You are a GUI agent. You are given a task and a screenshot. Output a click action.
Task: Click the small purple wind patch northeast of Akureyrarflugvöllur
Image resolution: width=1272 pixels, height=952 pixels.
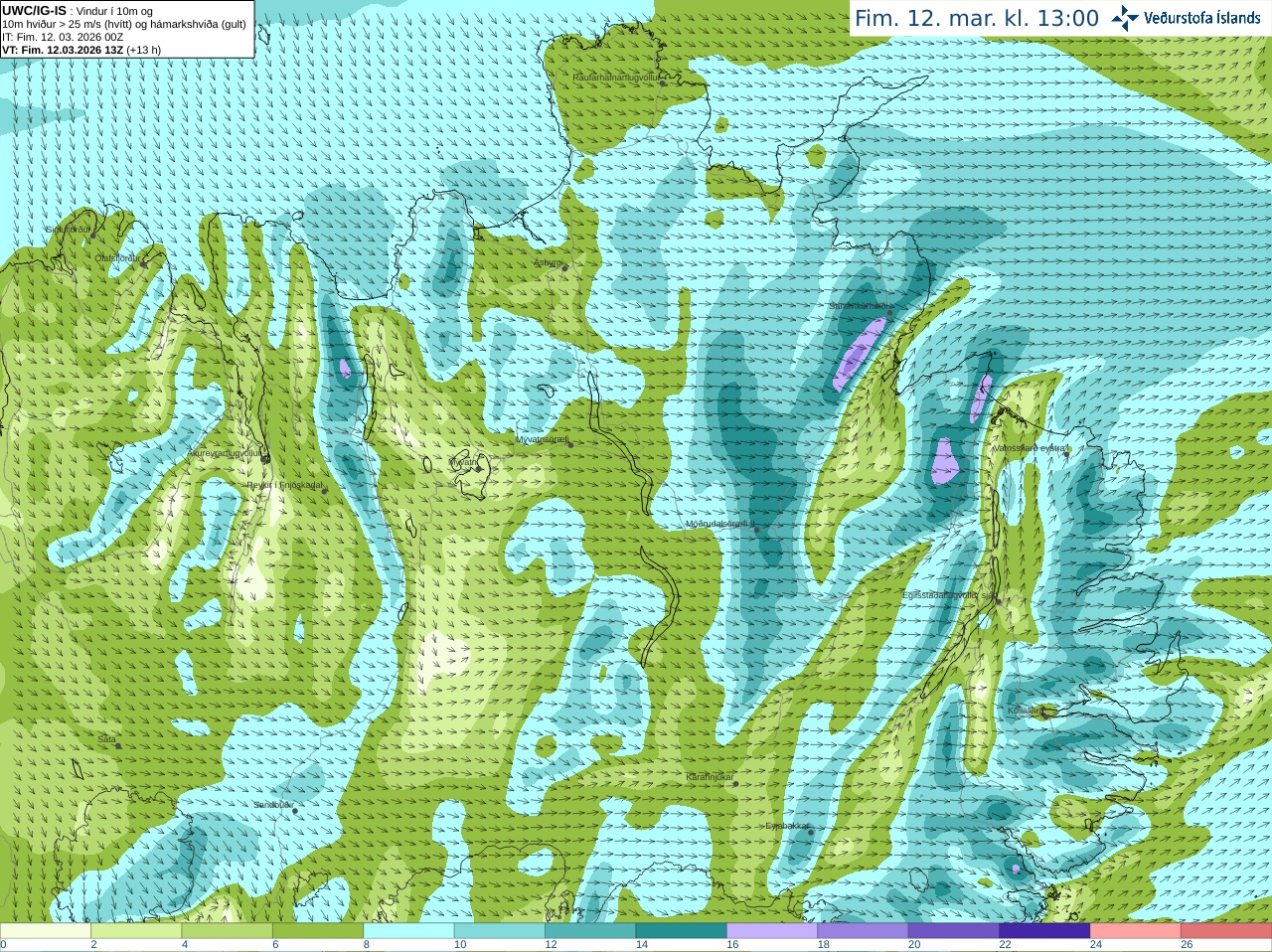pos(345,369)
